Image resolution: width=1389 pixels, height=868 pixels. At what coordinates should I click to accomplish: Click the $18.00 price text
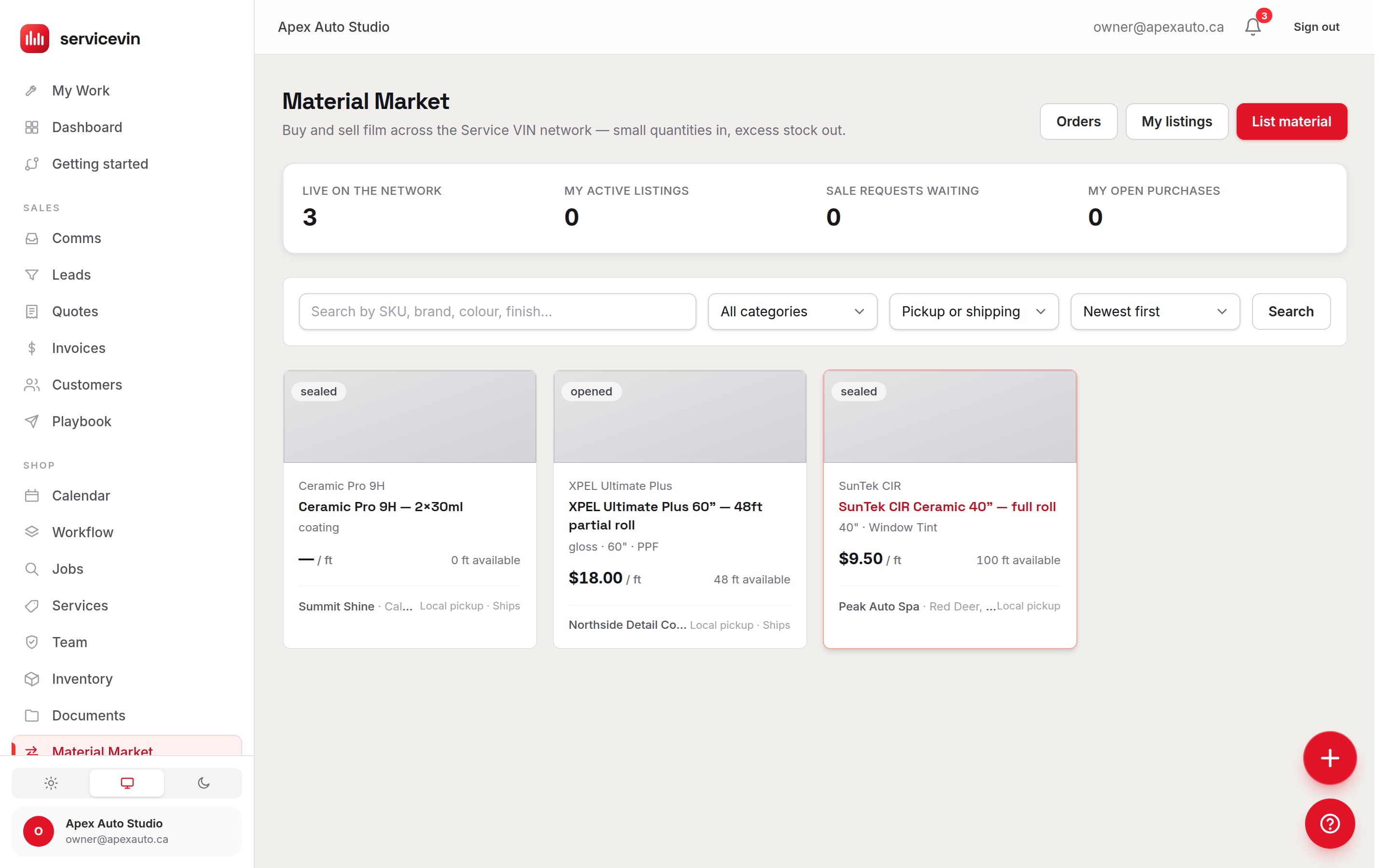pyautogui.click(x=595, y=578)
